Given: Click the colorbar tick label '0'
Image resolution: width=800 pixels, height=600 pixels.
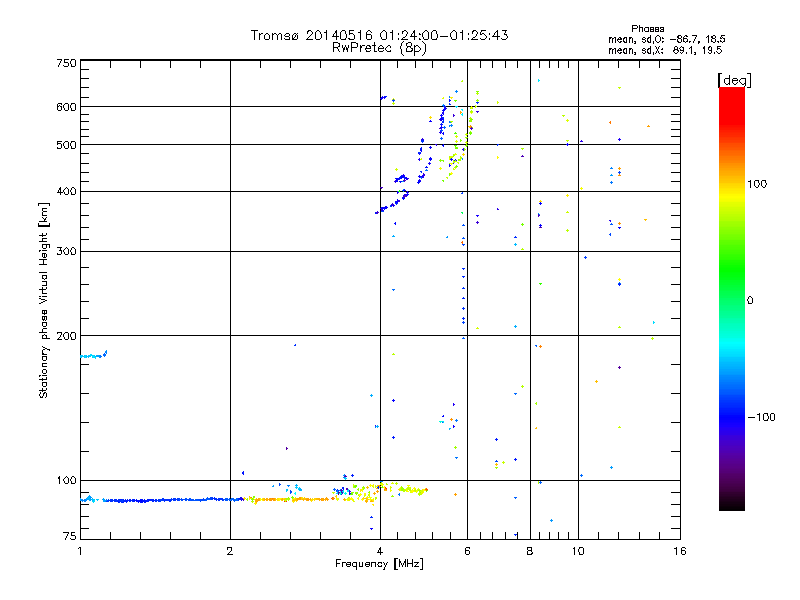Looking at the screenshot, I should [750, 300].
